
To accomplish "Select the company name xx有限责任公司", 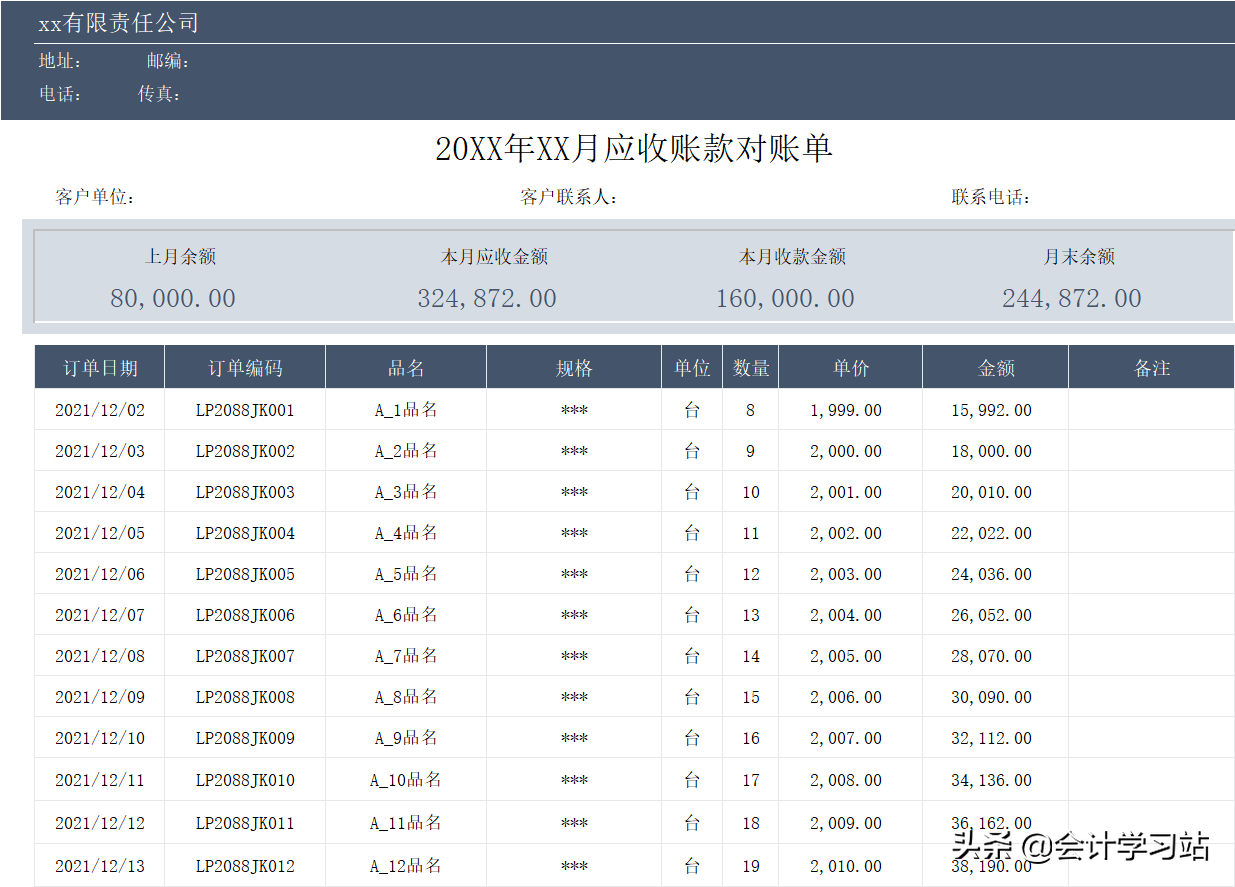I will coord(118,24).
